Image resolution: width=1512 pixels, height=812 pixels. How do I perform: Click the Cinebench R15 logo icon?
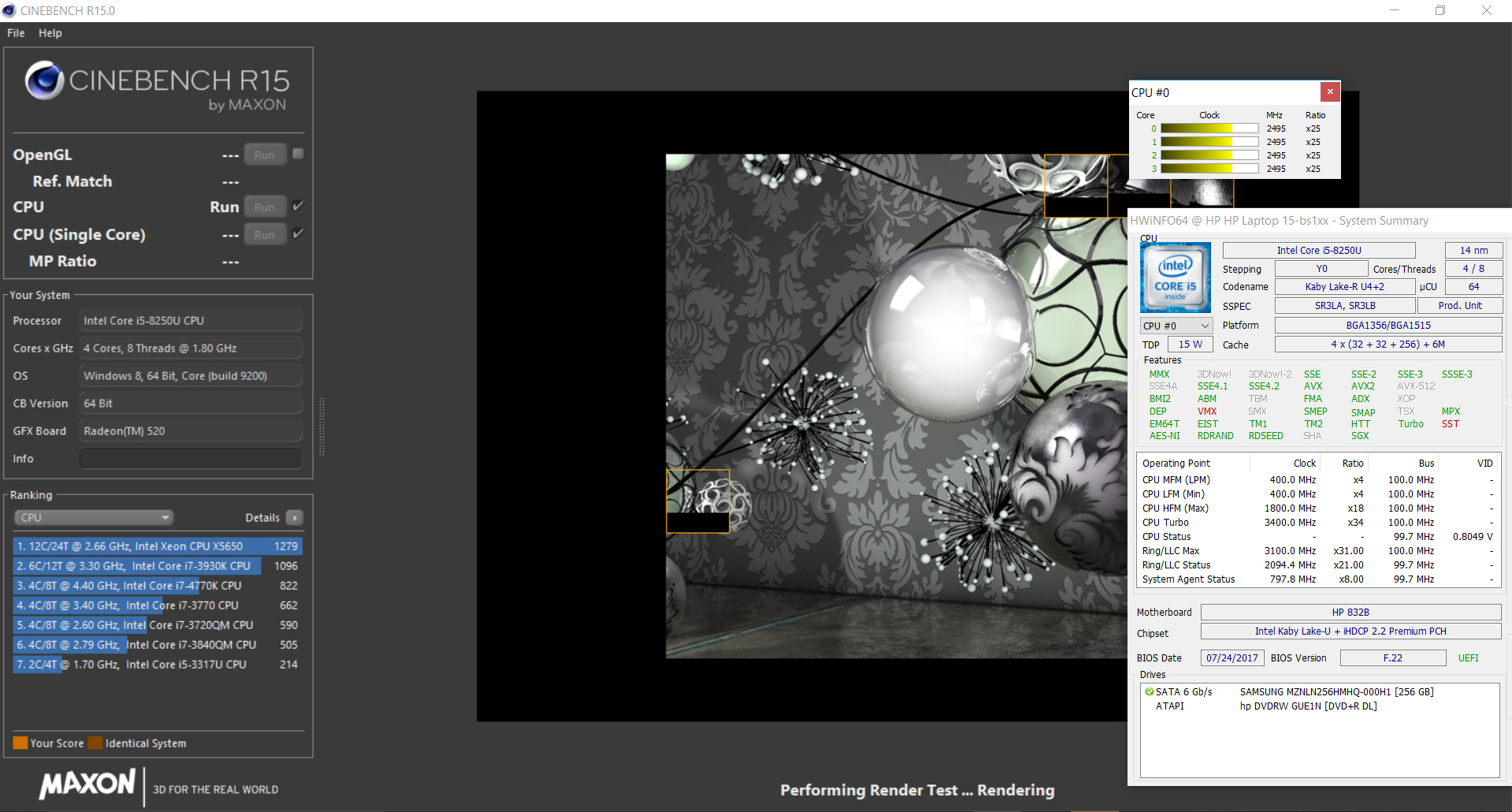(x=44, y=80)
